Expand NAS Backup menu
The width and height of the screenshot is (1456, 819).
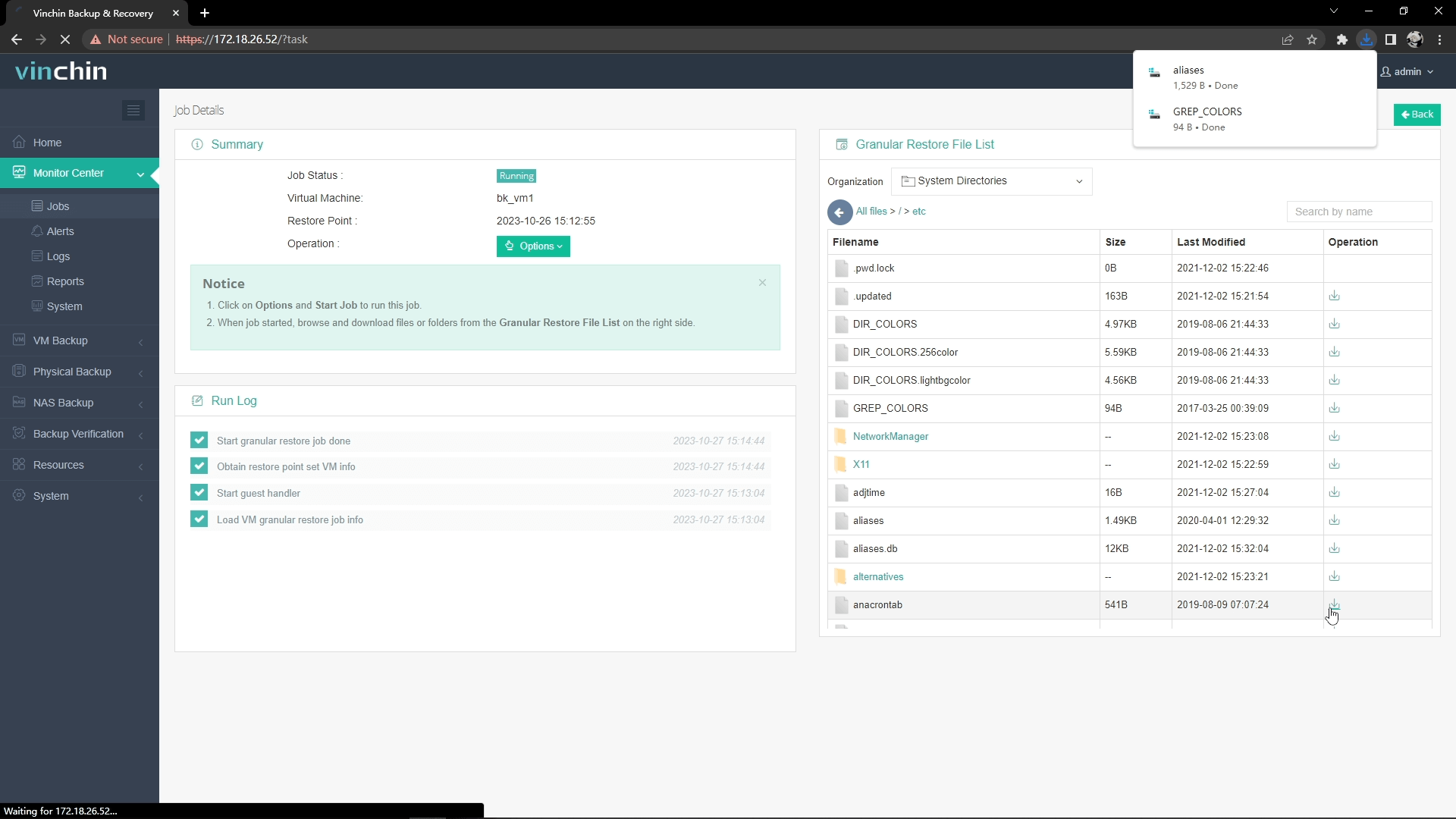click(x=80, y=403)
